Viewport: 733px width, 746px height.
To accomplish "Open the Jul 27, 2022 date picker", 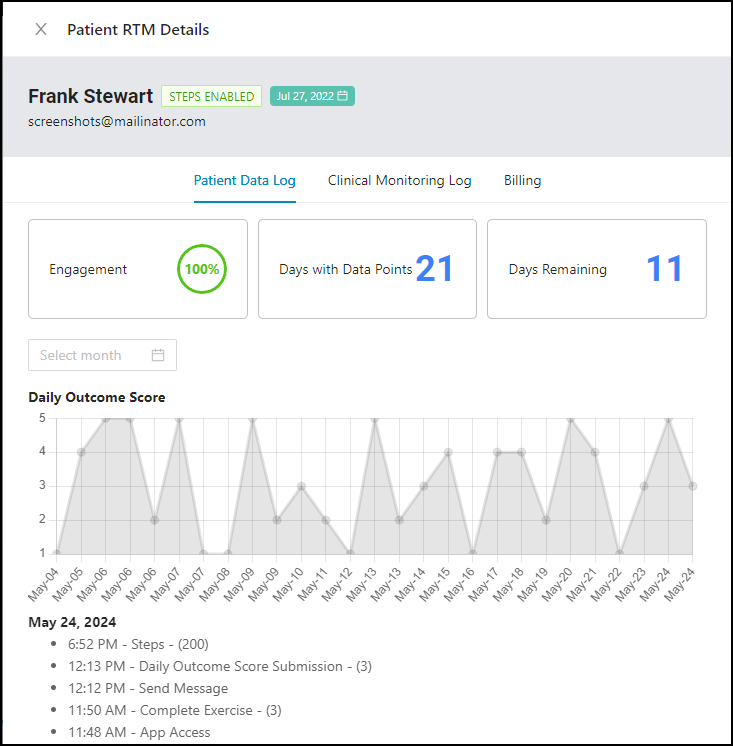I will tap(312, 96).
